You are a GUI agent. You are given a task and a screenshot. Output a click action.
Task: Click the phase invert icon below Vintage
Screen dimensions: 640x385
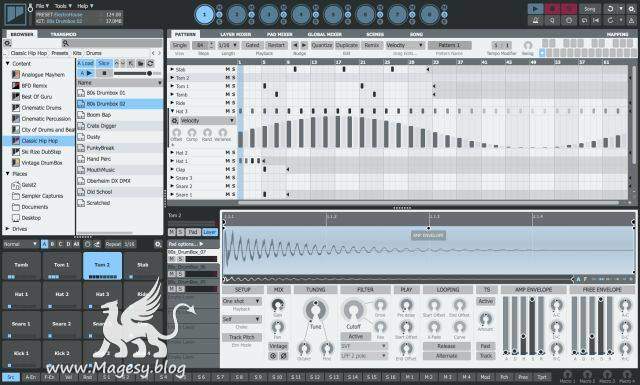pos(283,356)
